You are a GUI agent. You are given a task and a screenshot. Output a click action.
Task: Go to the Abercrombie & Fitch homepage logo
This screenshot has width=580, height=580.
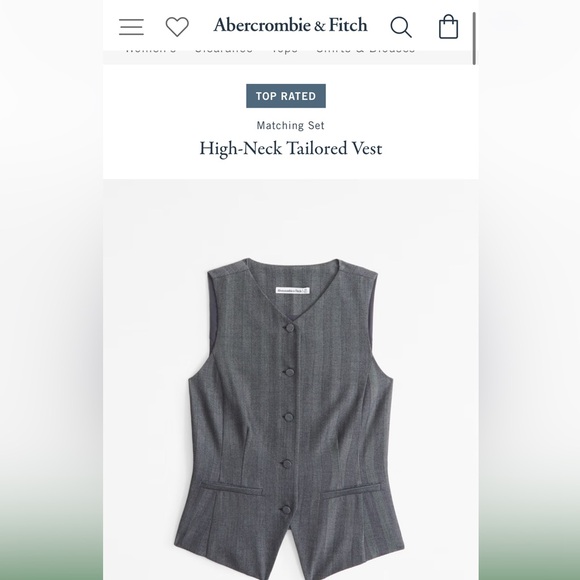coord(290,25)
